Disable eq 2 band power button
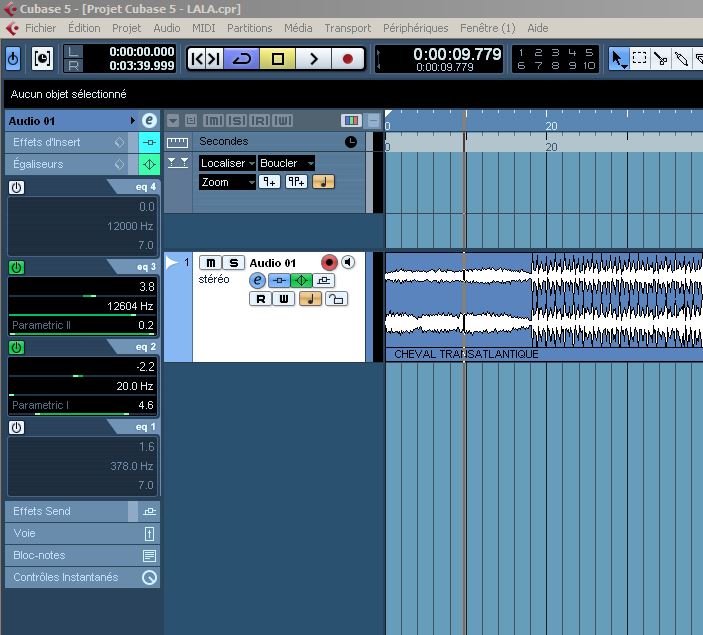The height and width of the screenshot is (635, 703). click(x=17, y=348)
